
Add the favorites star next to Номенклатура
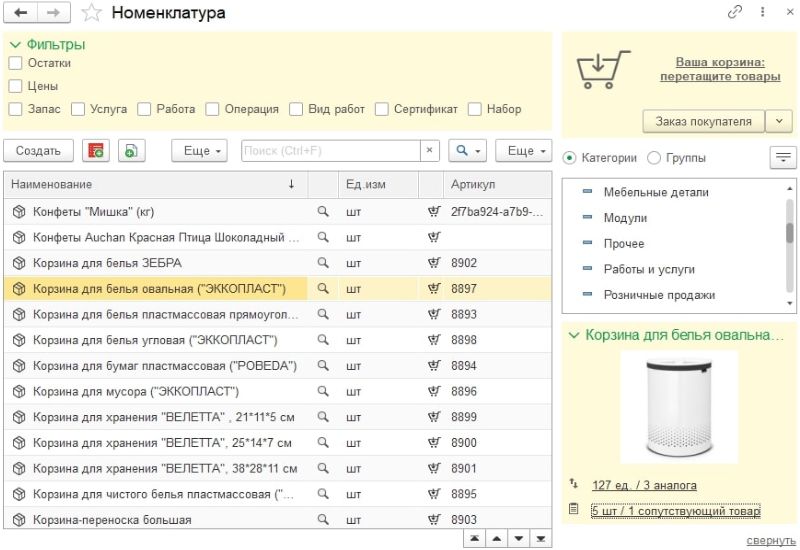coord(92,13)
